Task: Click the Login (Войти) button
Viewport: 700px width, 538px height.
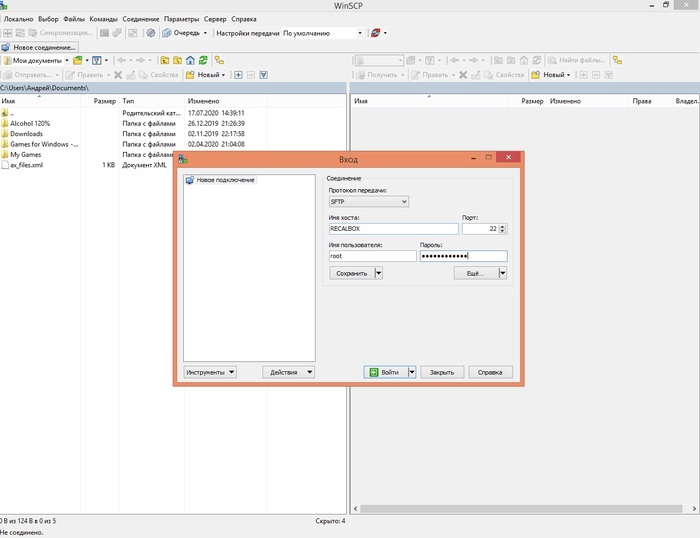Action: 384,372
